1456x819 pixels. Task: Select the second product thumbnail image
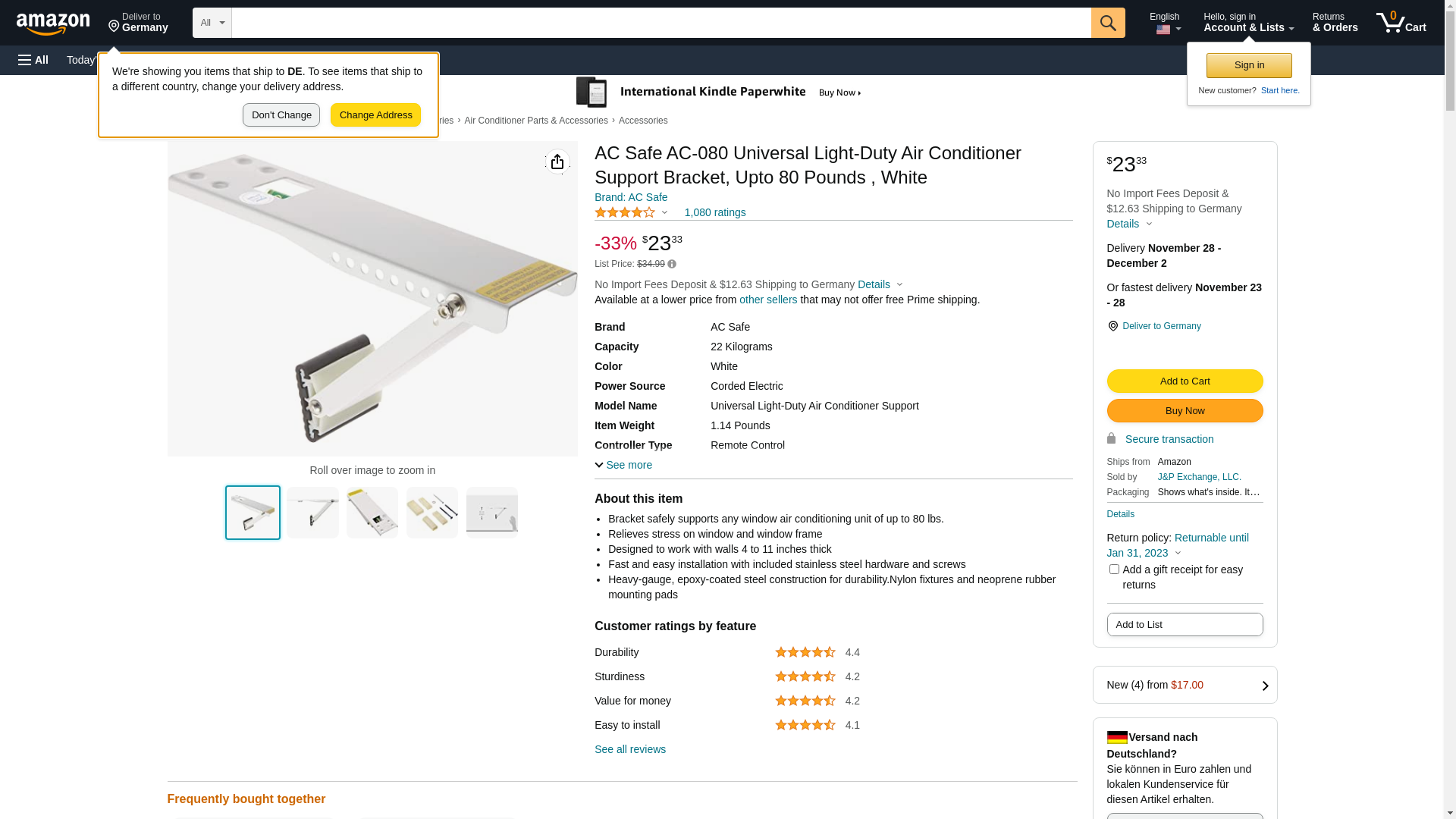pos(312,513)
